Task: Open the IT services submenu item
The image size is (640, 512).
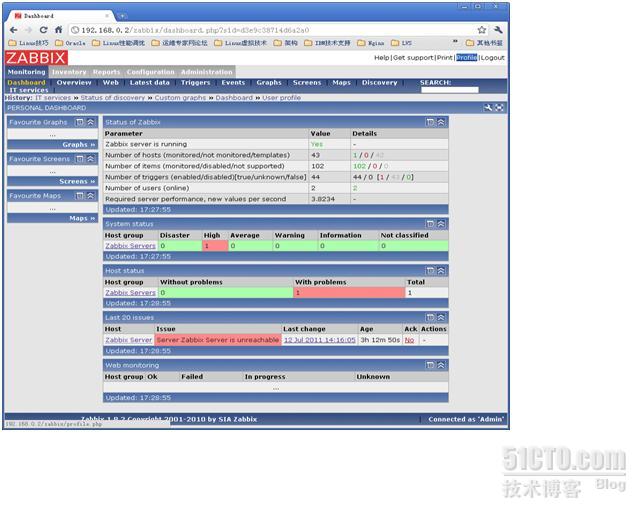Action: click(x=29, y=90)
